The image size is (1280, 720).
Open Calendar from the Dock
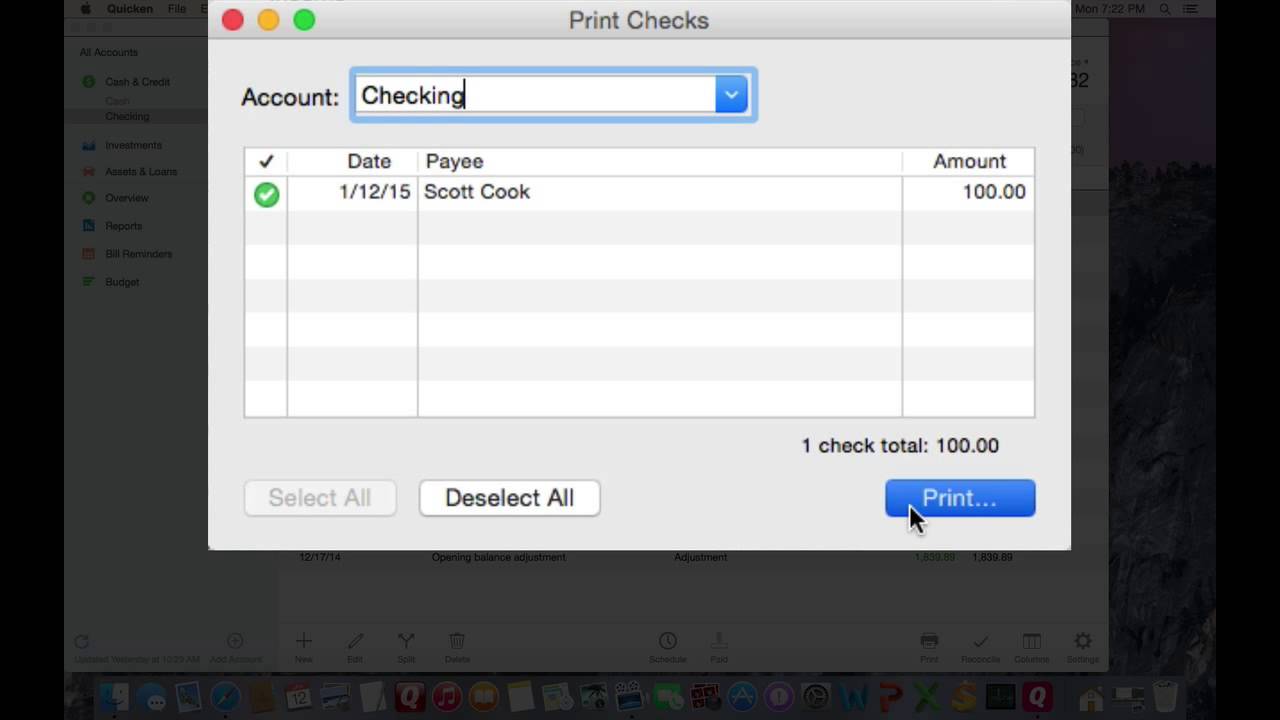point(298,697)
